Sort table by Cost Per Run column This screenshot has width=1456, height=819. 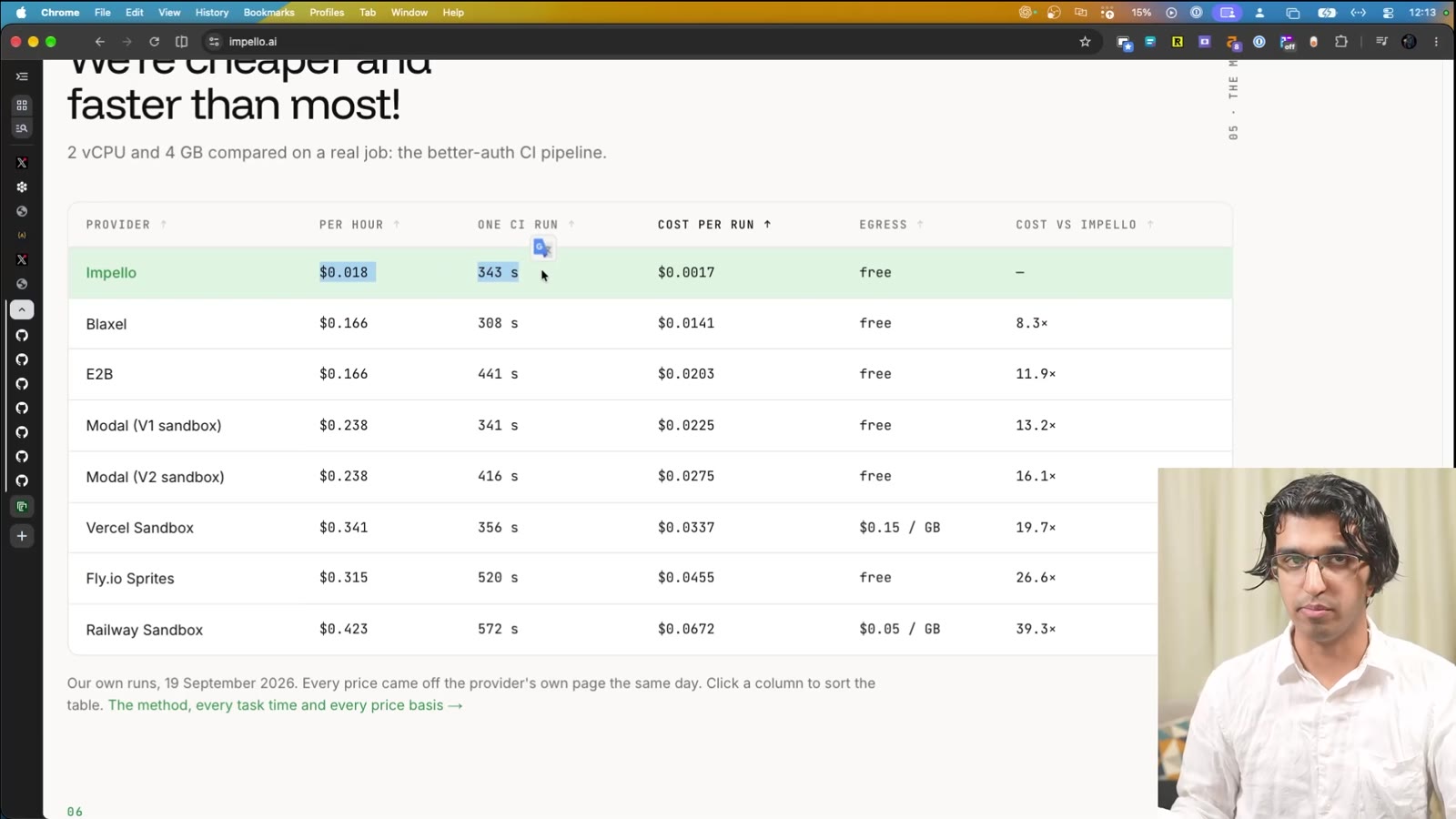714,225
